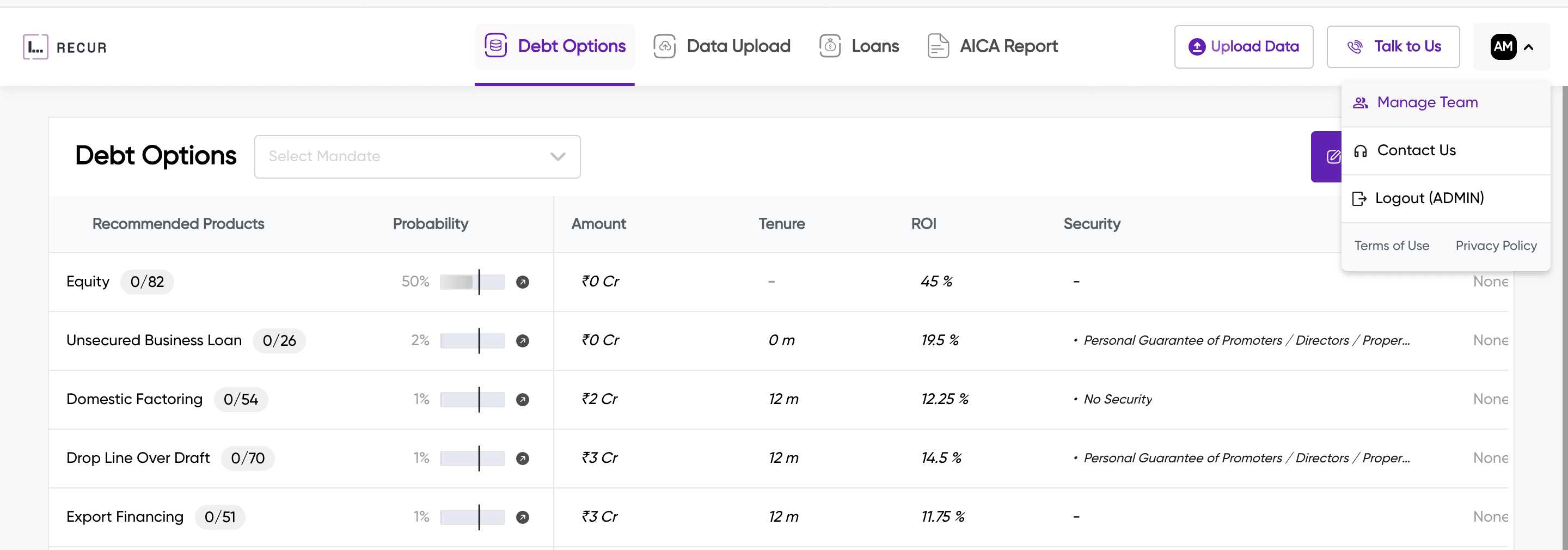Open the Privacy Policy page
1568x550 pixels.
[1496, 246]
